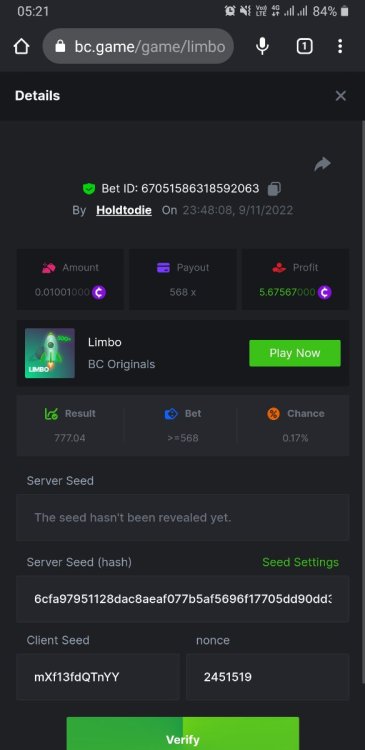This screenshot has width=365, height=750.
Task: Open the Holdtodie user profile link
Action: coord(124,210)
